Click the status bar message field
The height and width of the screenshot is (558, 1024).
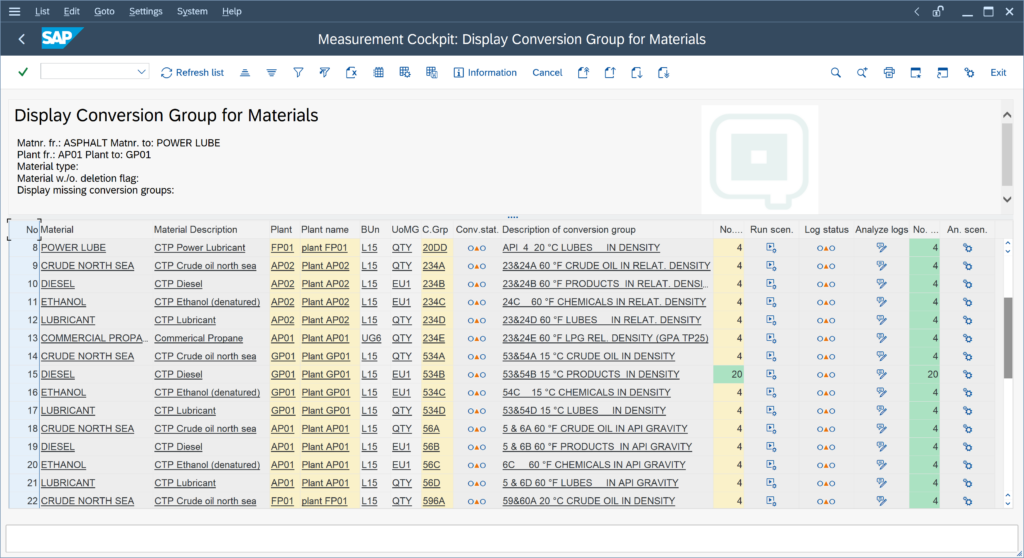click(512, 540)
